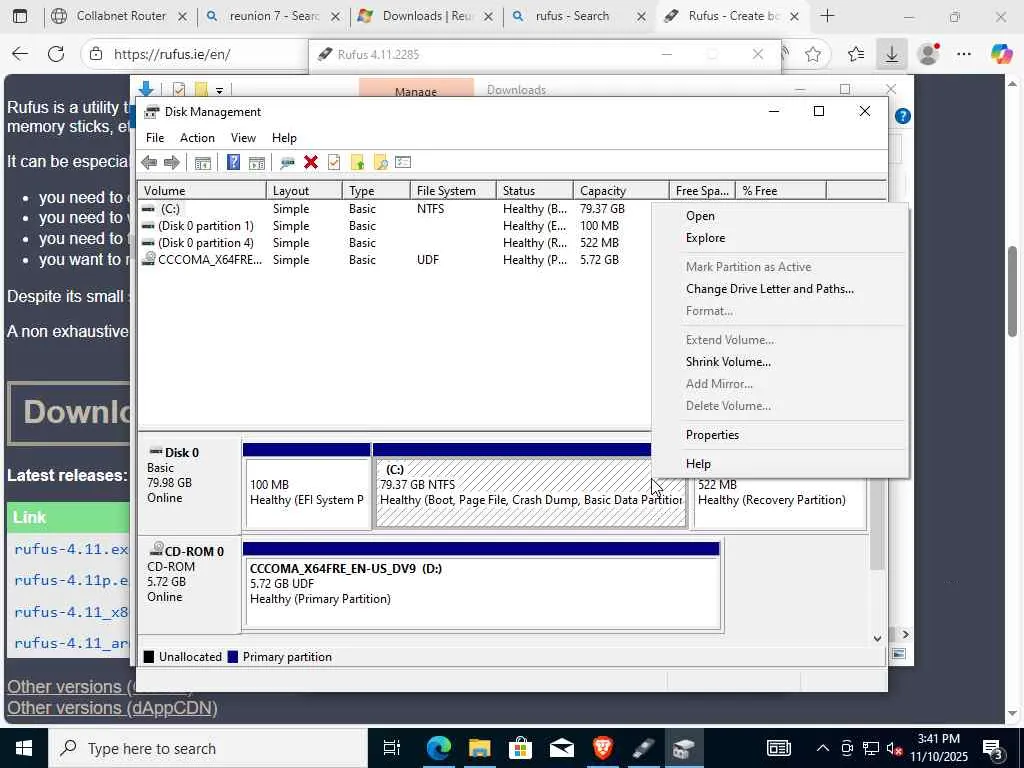Screen dimensions: 1024x768
Task: Open the View menu in Disk Management
Action: [243, 138]
